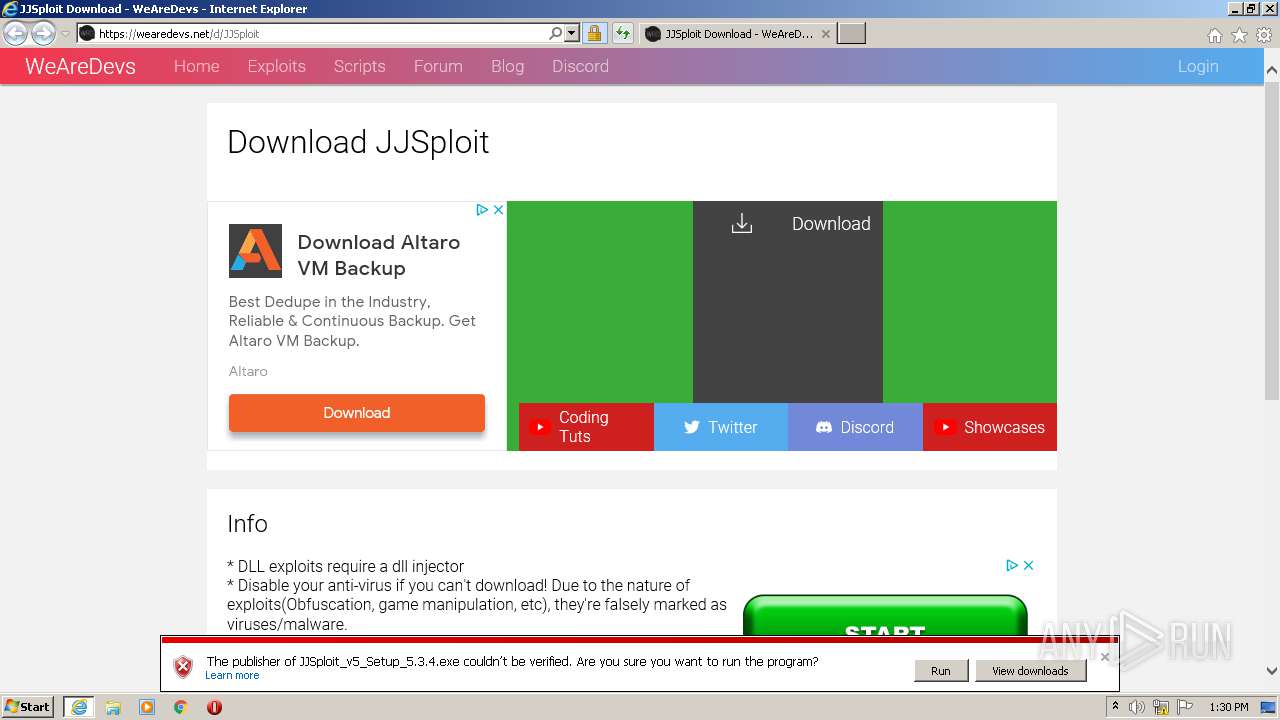Open Favorites star icon
1280x720 pixels.
coord(1239,35)
